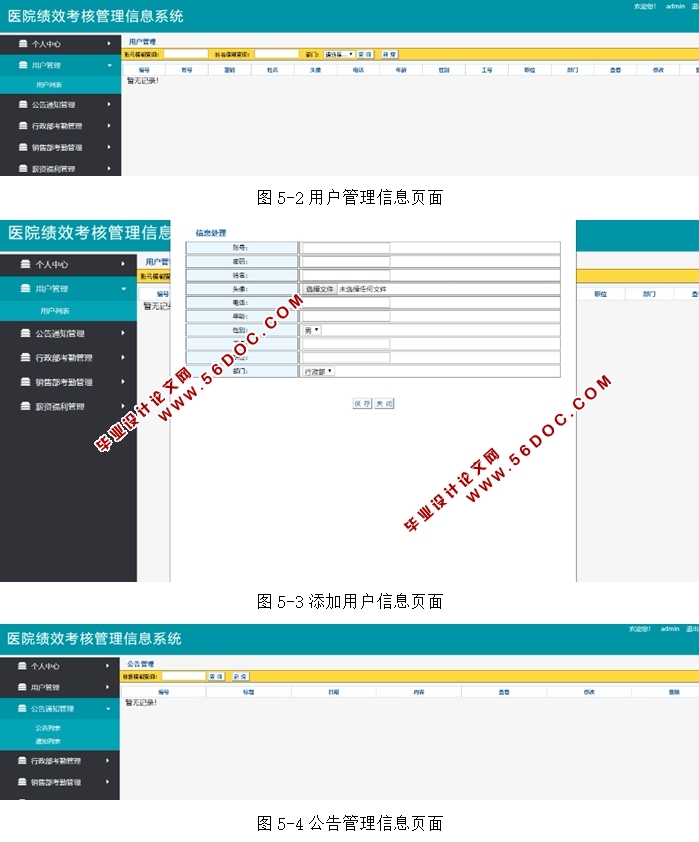Screen dimensions: 699x842
Task: Click the 销售部考勤管理 icon in the add-user page sidebar
Action: (x=26, y=382)
